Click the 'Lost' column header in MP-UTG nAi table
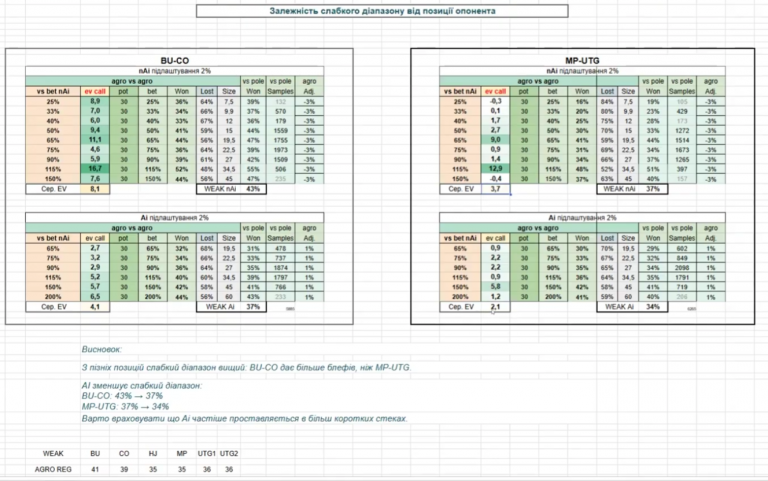 [x=607, y=92]
